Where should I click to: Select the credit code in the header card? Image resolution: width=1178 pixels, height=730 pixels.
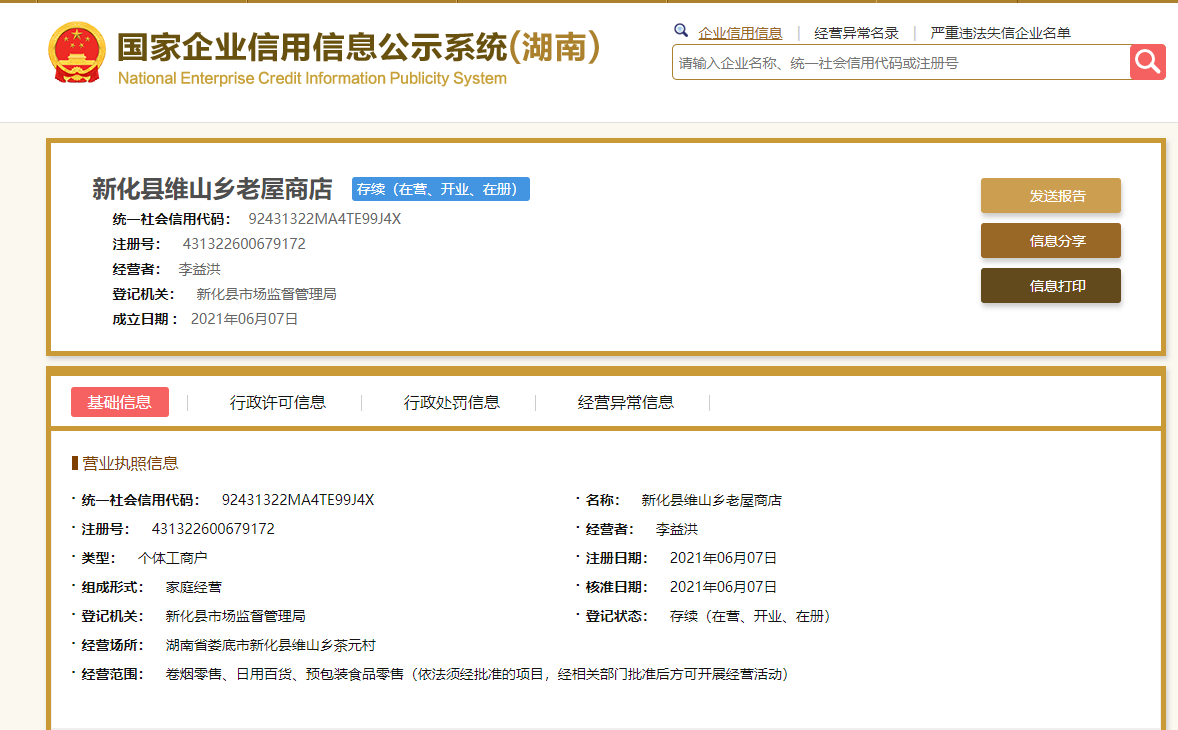coord(325,219)
